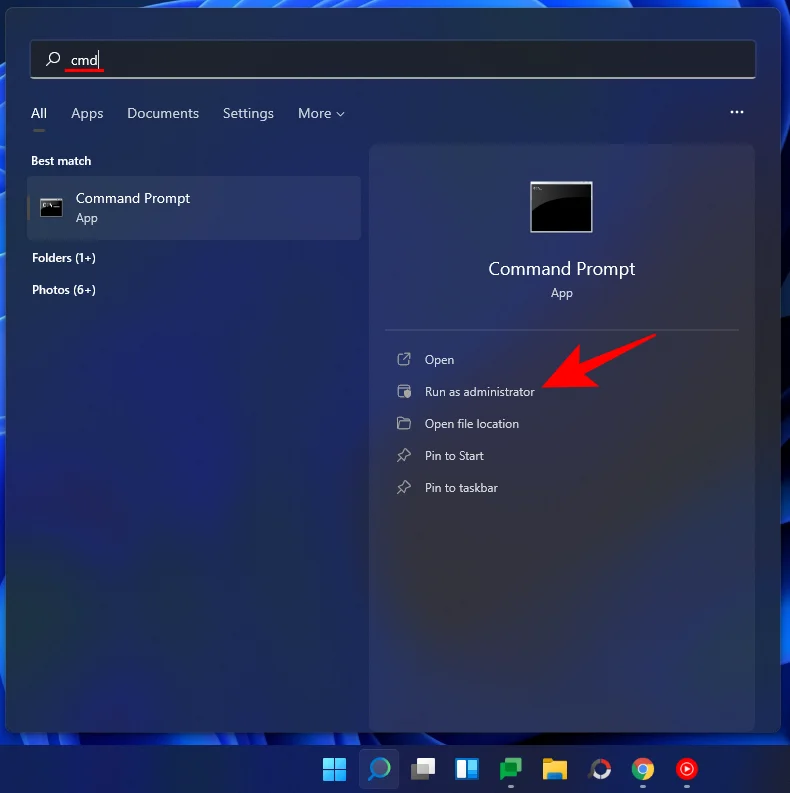The image size is (790, 793).
Task: Click Pin to taskbar
Action: click(461, 488)
